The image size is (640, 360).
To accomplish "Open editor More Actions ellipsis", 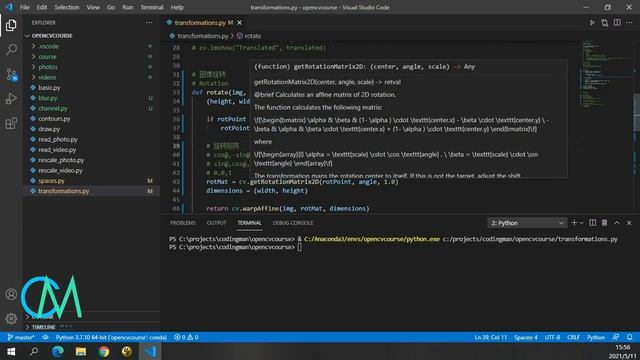I will tap(629, 22).
